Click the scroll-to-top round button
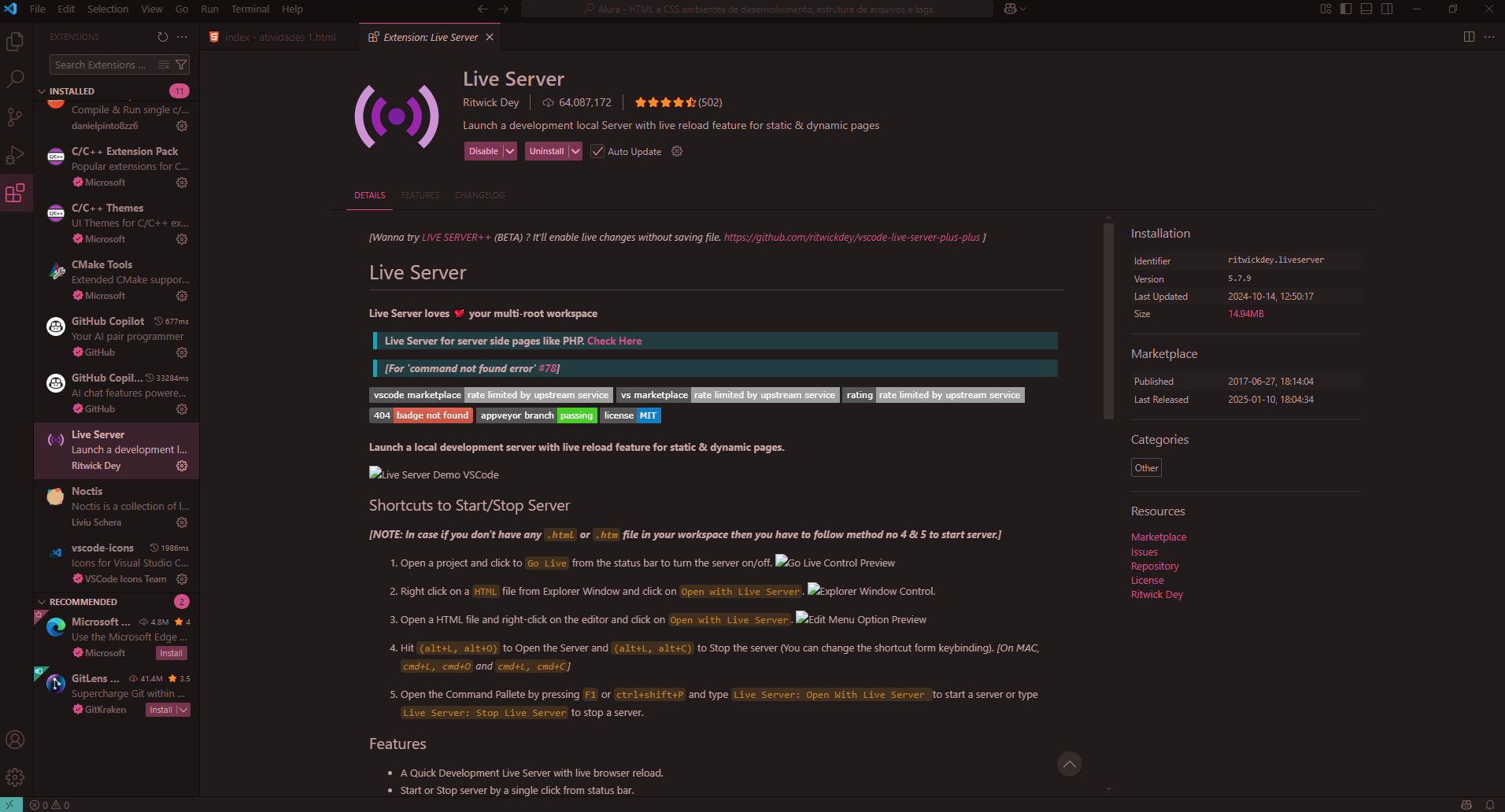The height and width of the screenshot is (812, 1505). [x=1069, y=763]
